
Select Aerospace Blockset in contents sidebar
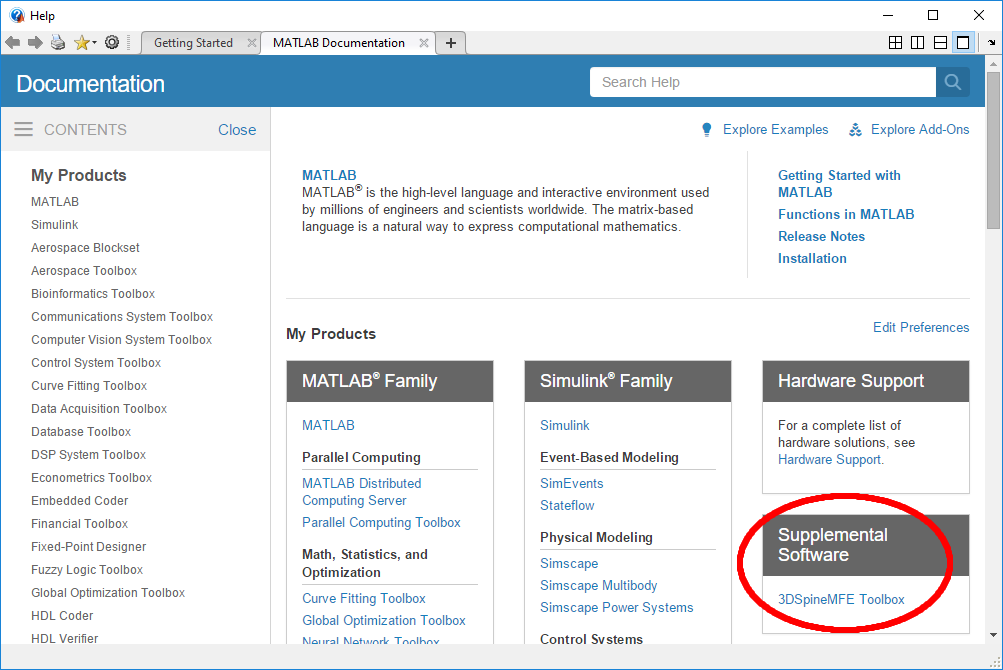point(85,248)
